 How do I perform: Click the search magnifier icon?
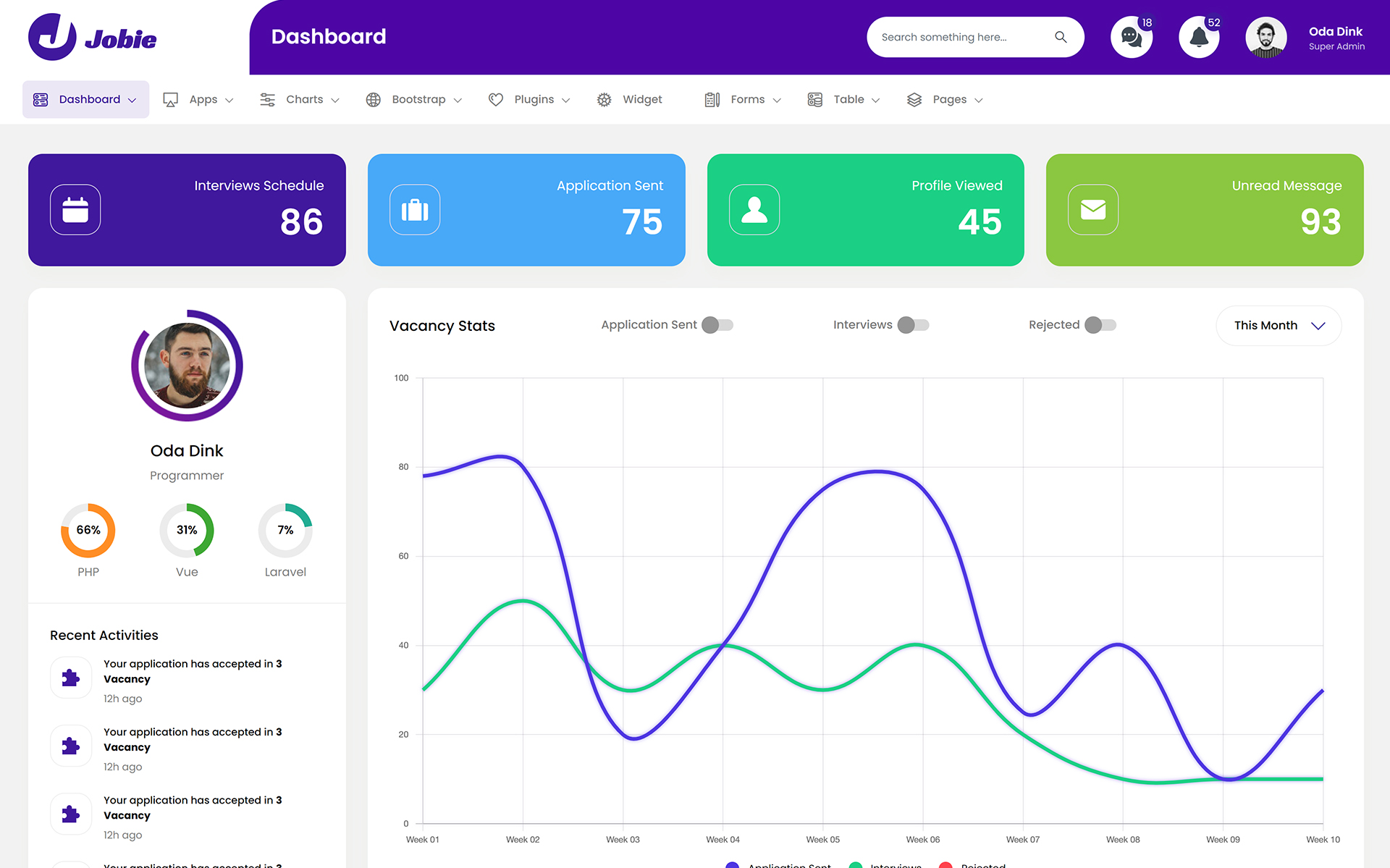tap(1061, 37)
